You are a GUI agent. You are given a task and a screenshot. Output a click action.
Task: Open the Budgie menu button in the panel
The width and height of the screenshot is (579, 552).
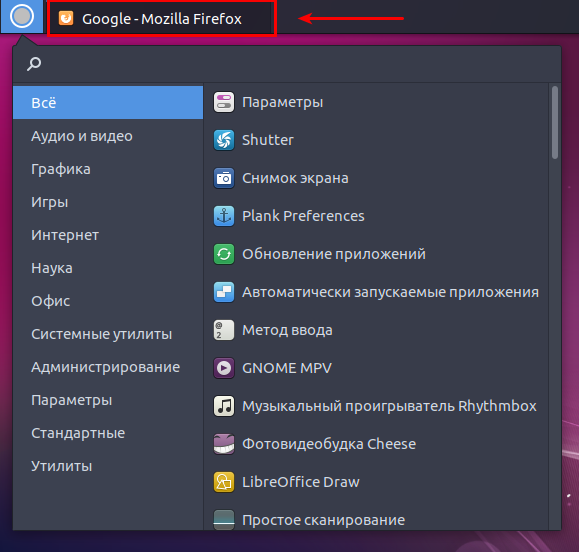click(x=22, y=16)
